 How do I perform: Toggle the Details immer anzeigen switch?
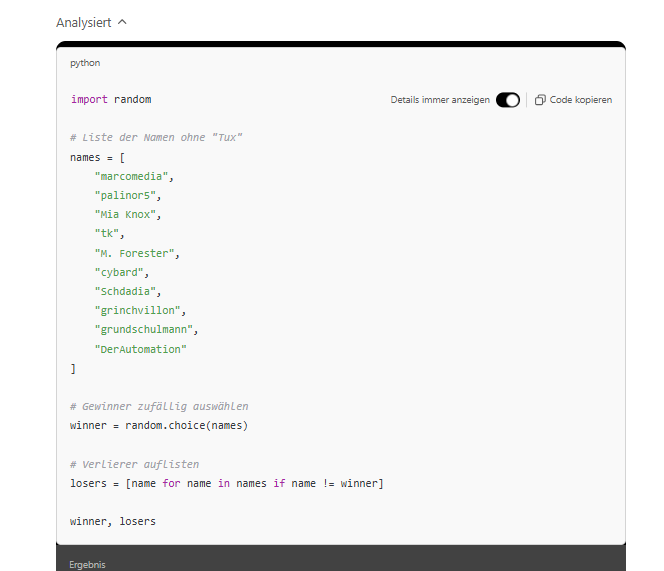507,100
